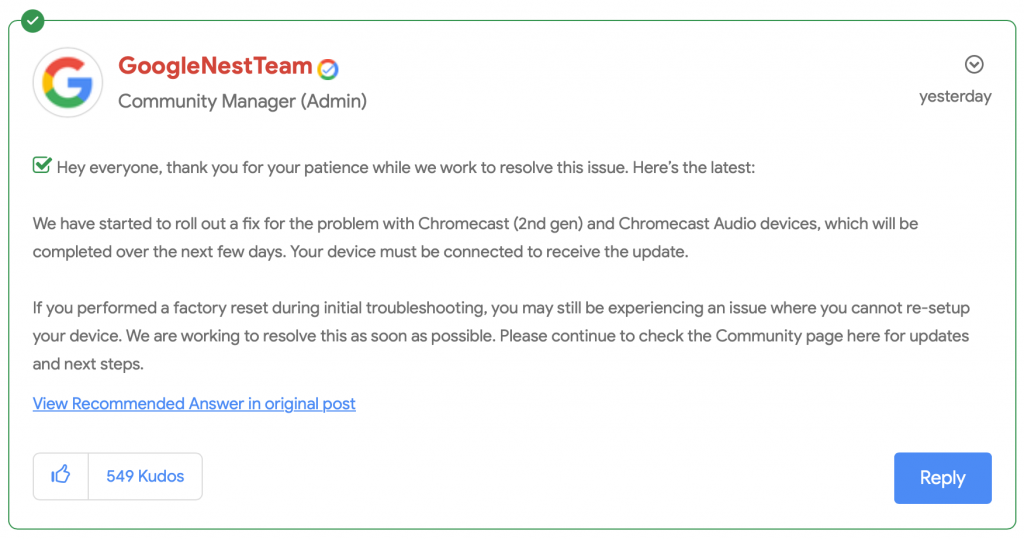Click the "Community Manager (Admin)" rank label
Image resolution: width=1024 pixels, height=539 pixels.
tap(242, 101)
